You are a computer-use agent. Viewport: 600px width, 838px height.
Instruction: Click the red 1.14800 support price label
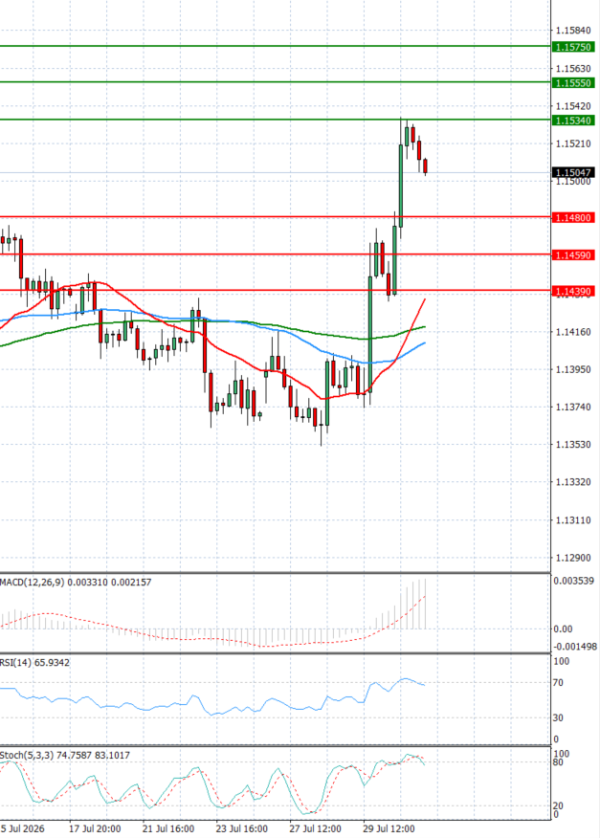573,218
